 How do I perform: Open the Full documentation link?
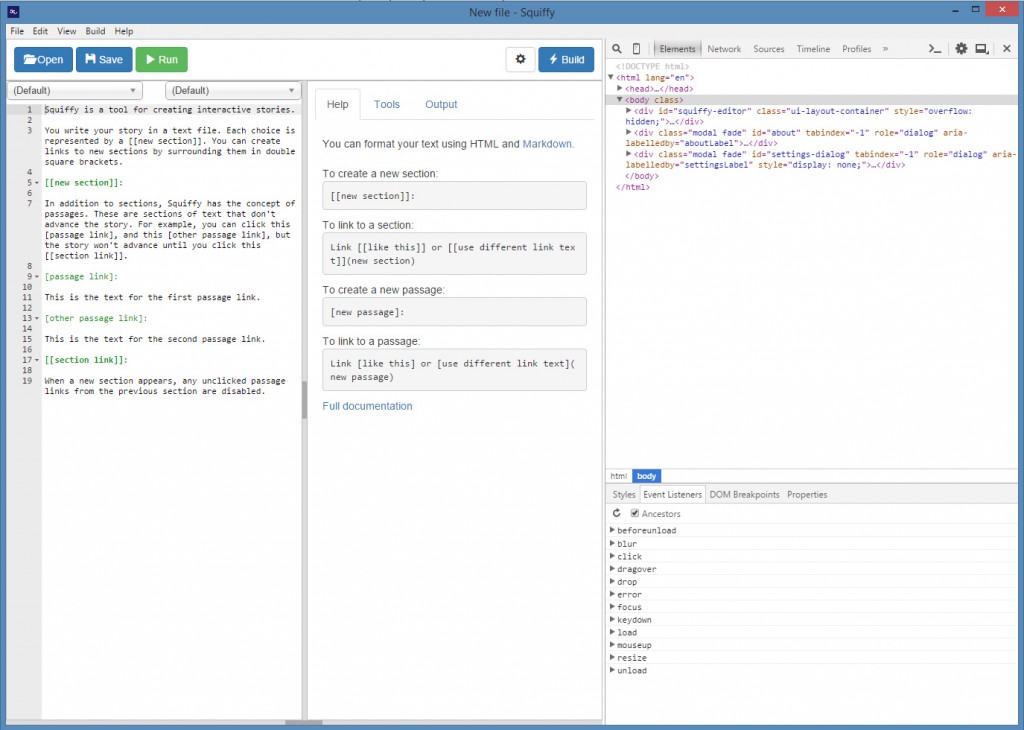click(x=367, y=406)
